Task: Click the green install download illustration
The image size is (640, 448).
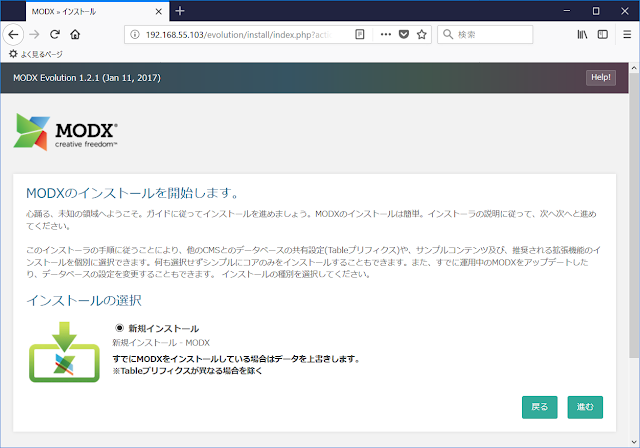Action: click(x=64, y=352)
